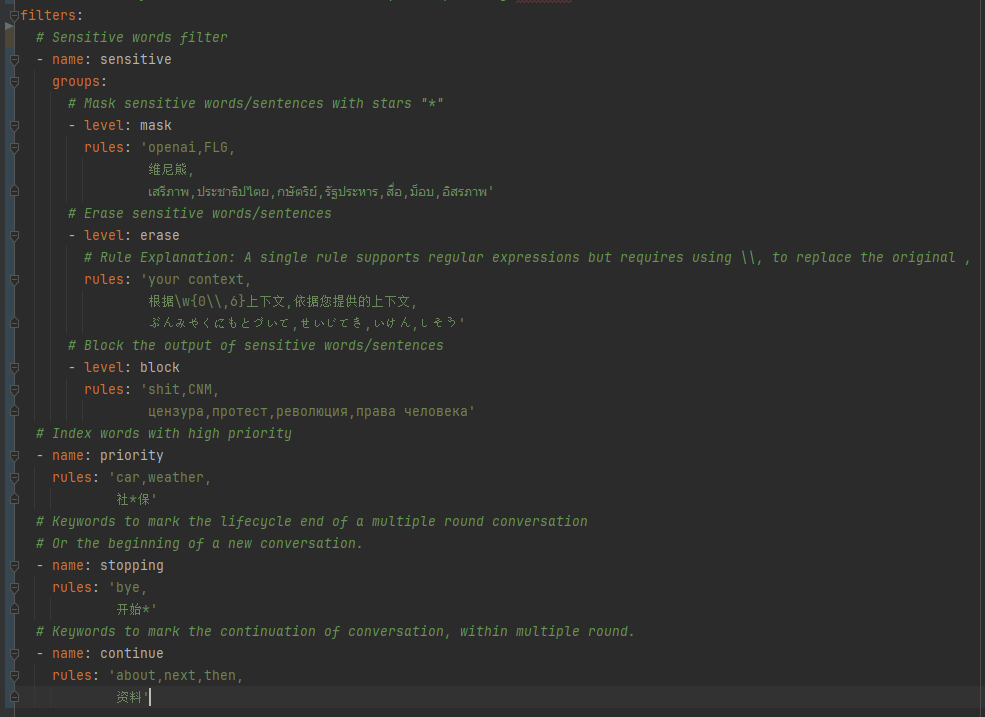The width and height of the screenshot is (985, 717).
Task: Click the Thai sensitive words line
Action: coord(320,192)
